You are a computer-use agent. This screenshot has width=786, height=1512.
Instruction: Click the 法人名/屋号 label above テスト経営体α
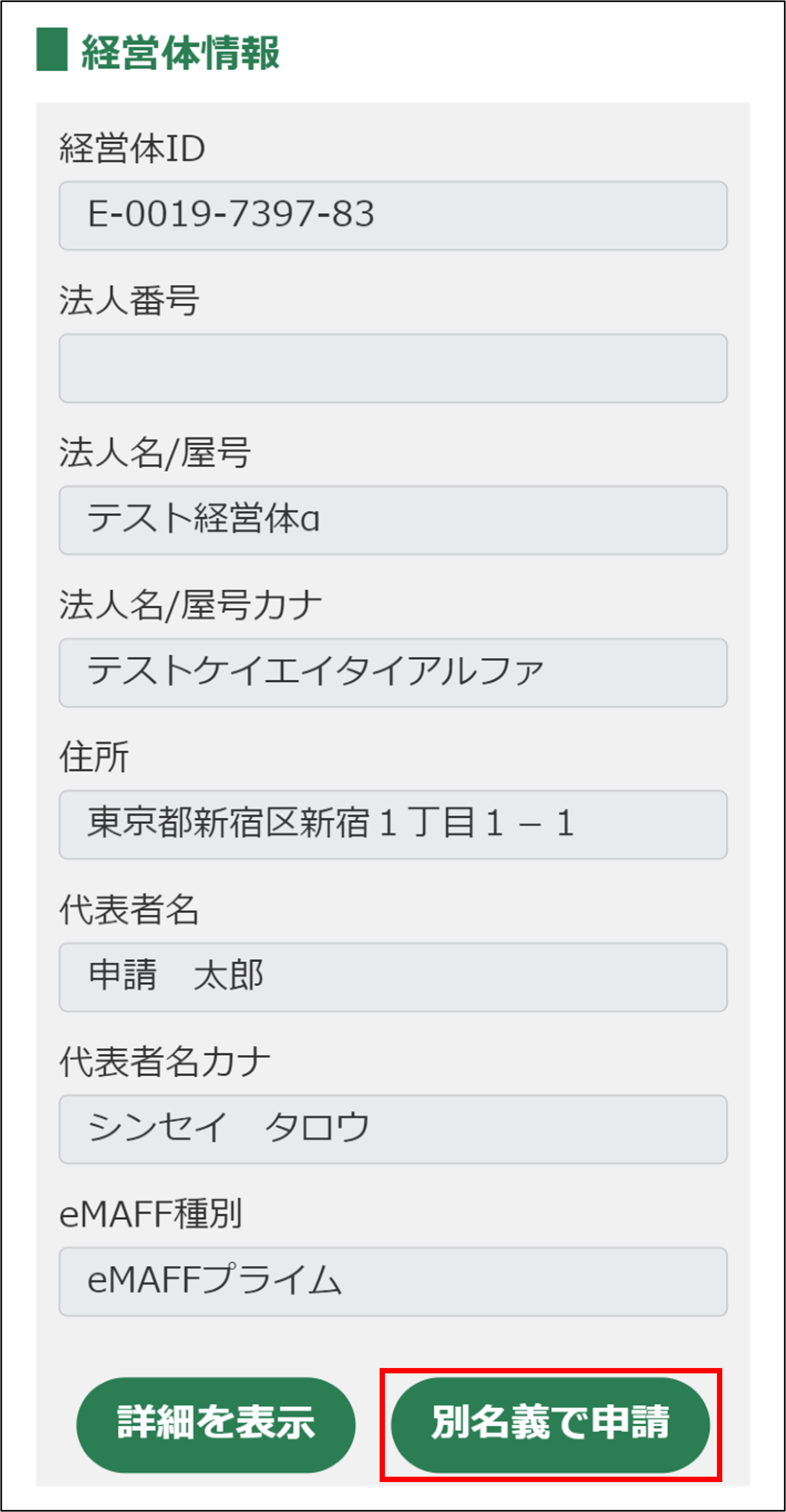click(155, 453)
